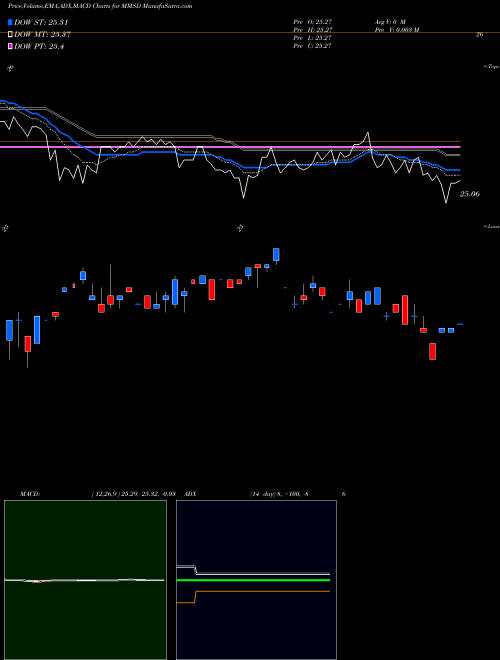This screenshot has width=500, height=660.
Task: Click the 'Pre O: 25.27' value
Action: point(314,21)
